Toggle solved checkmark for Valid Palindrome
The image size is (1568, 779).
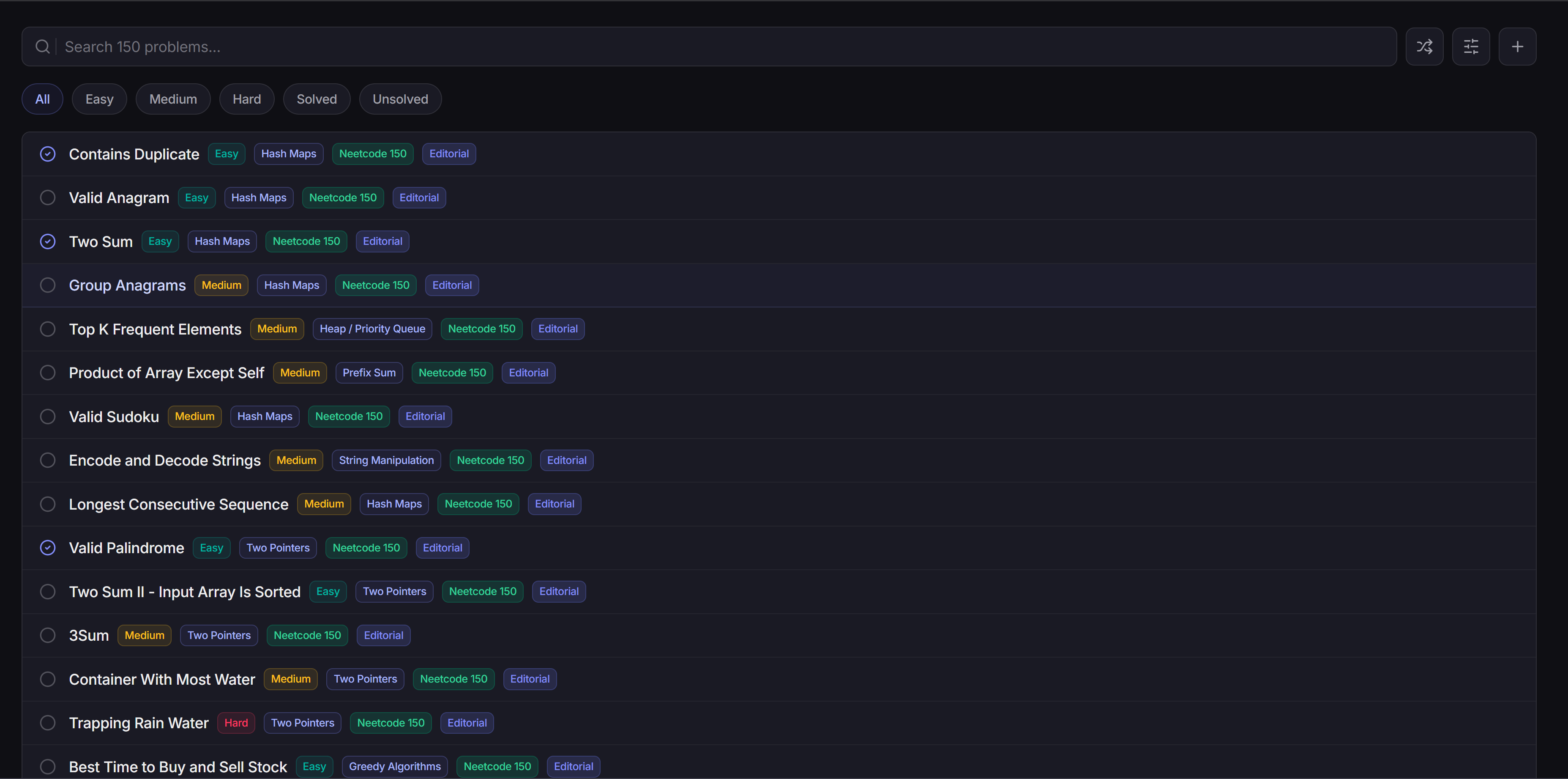(x=47, y=548)
